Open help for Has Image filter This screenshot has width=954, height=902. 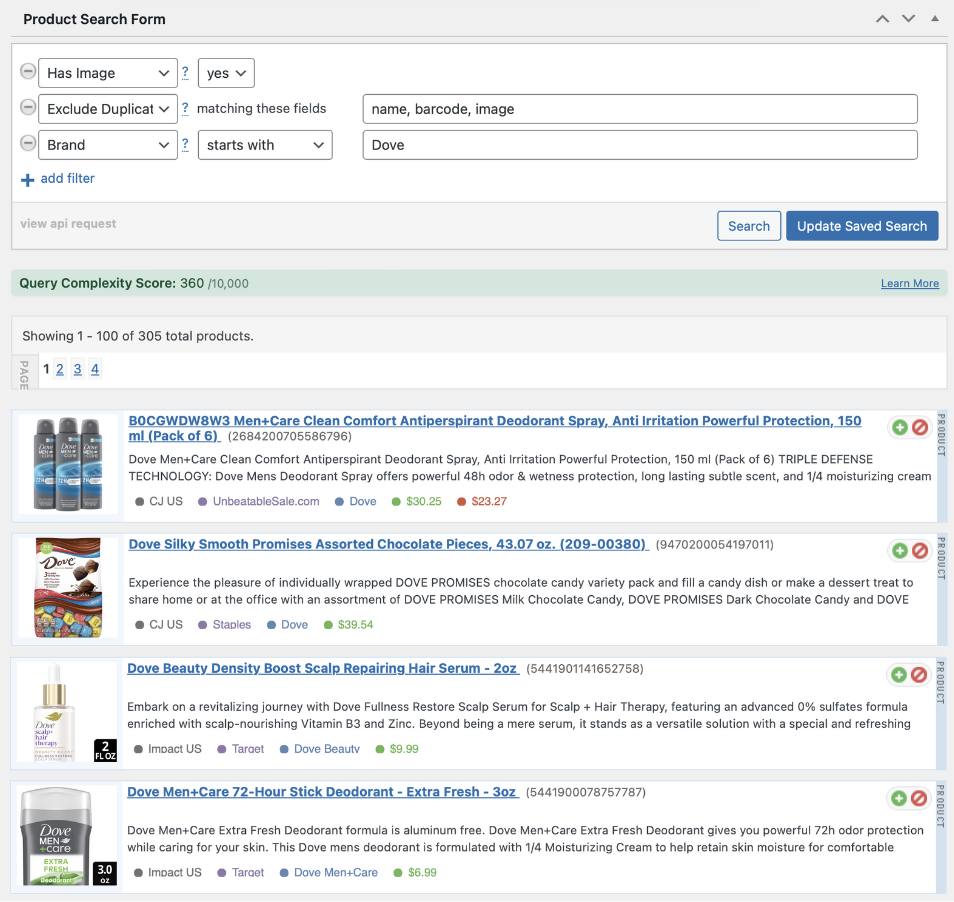coord(185,73)
